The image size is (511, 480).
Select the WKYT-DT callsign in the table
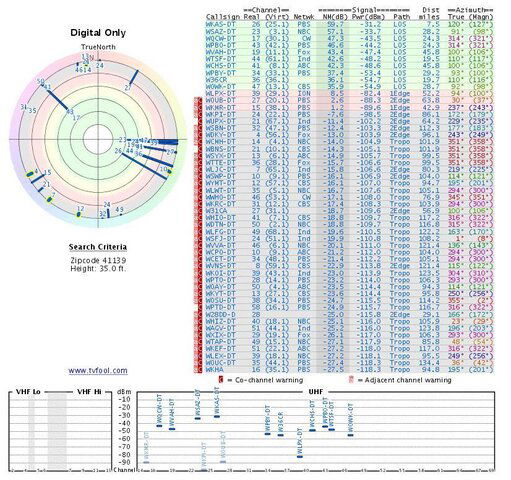(x=220, y=294)
